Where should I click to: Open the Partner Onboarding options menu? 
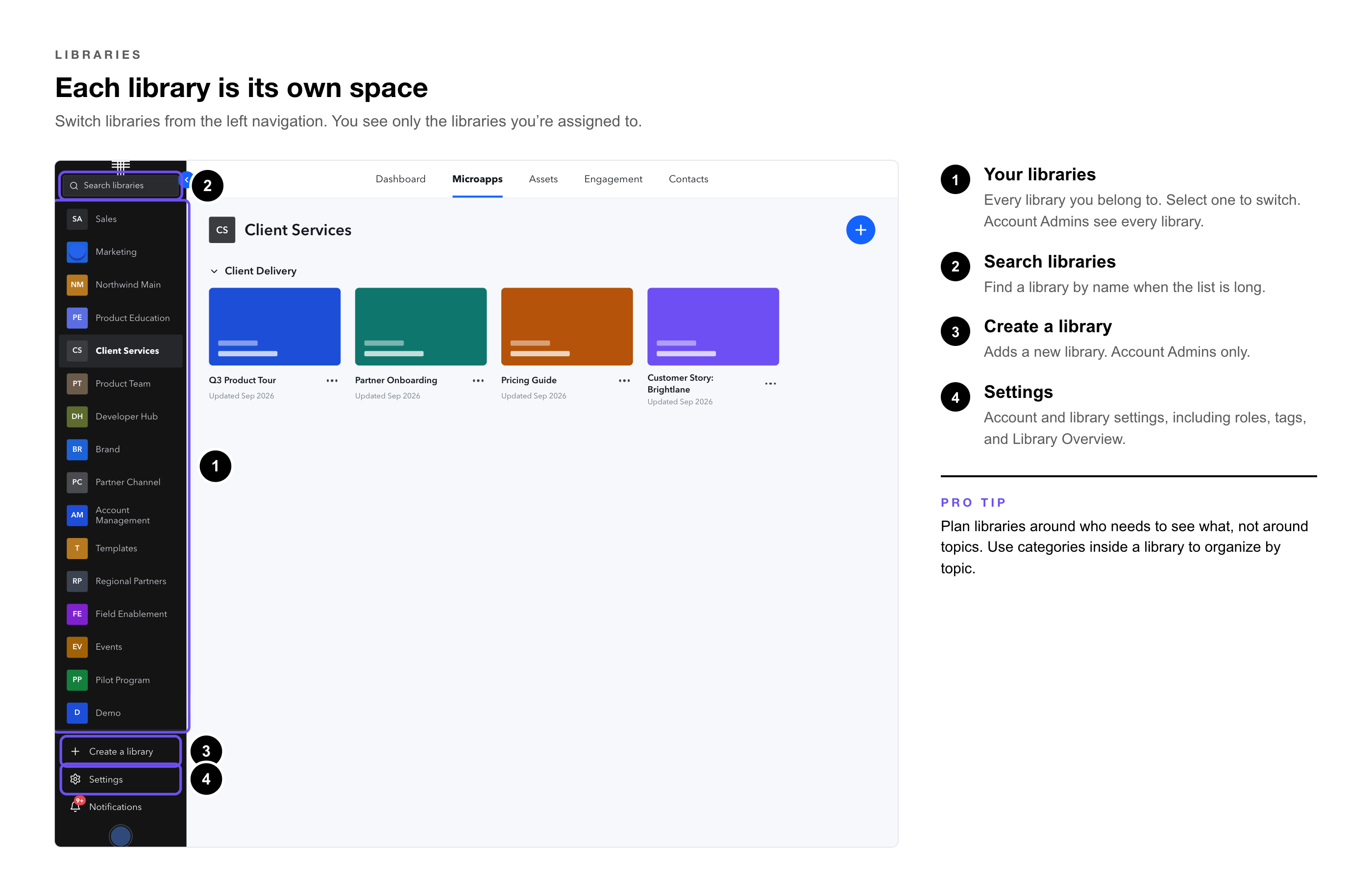pyautogui.click(x=478, y=381)
